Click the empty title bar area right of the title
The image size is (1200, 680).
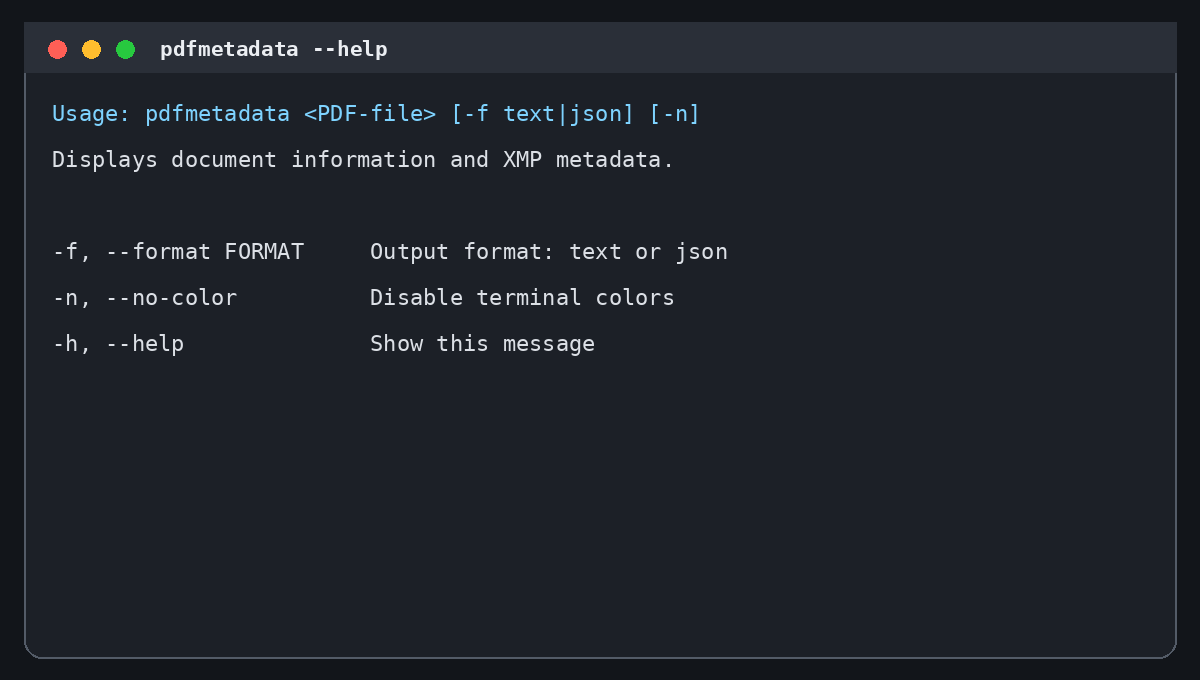pyautogui.click(x=780, y=49)
